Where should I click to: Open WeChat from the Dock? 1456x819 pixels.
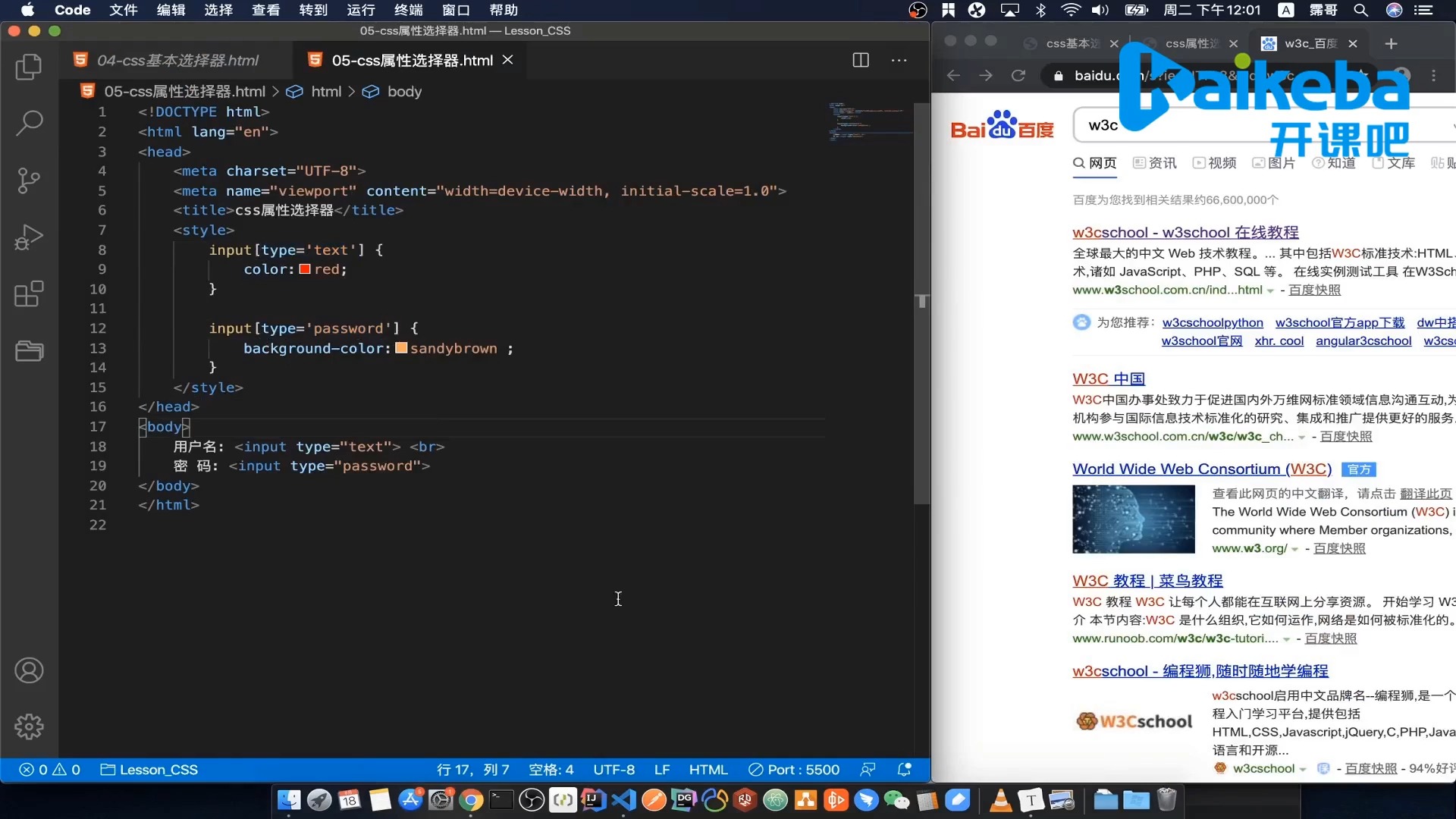pyautogui.click(x=897, y=800)
